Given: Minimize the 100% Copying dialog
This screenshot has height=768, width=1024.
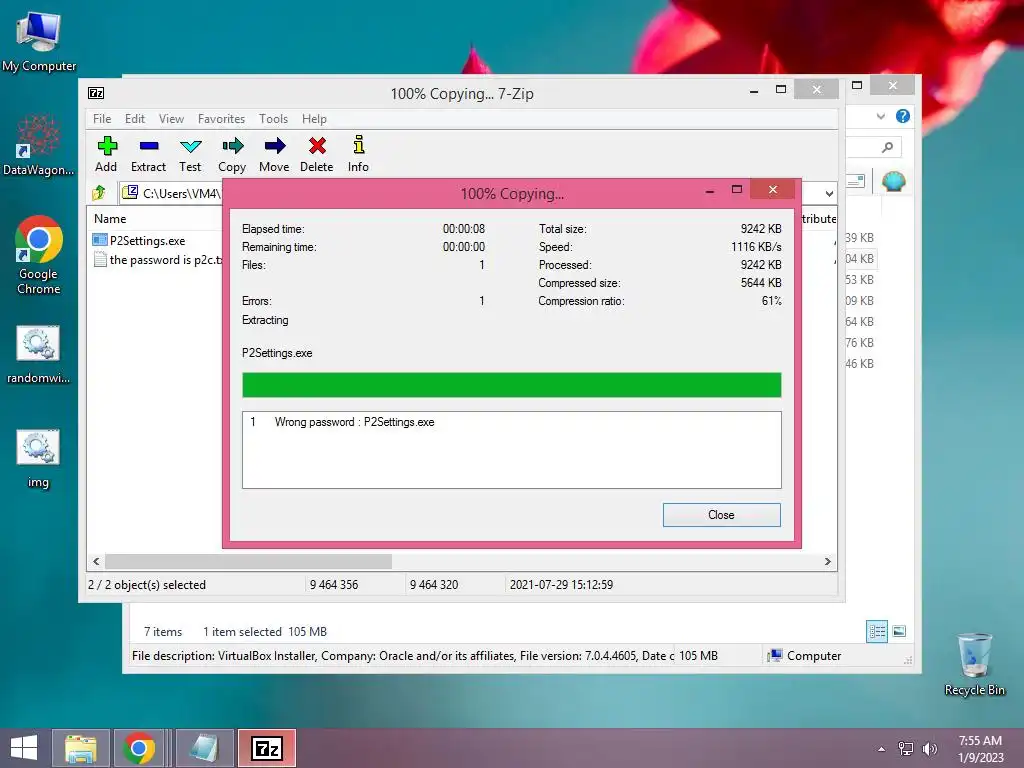Looking at the screenshot, I should (x=710, y=191).
